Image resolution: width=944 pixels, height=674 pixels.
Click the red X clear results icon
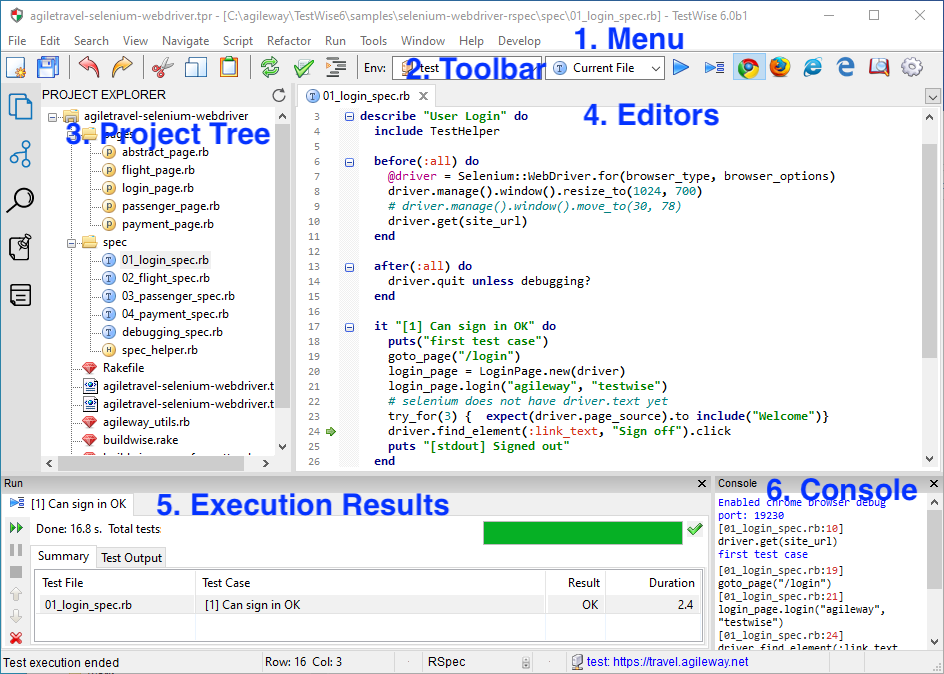[16, 637]
